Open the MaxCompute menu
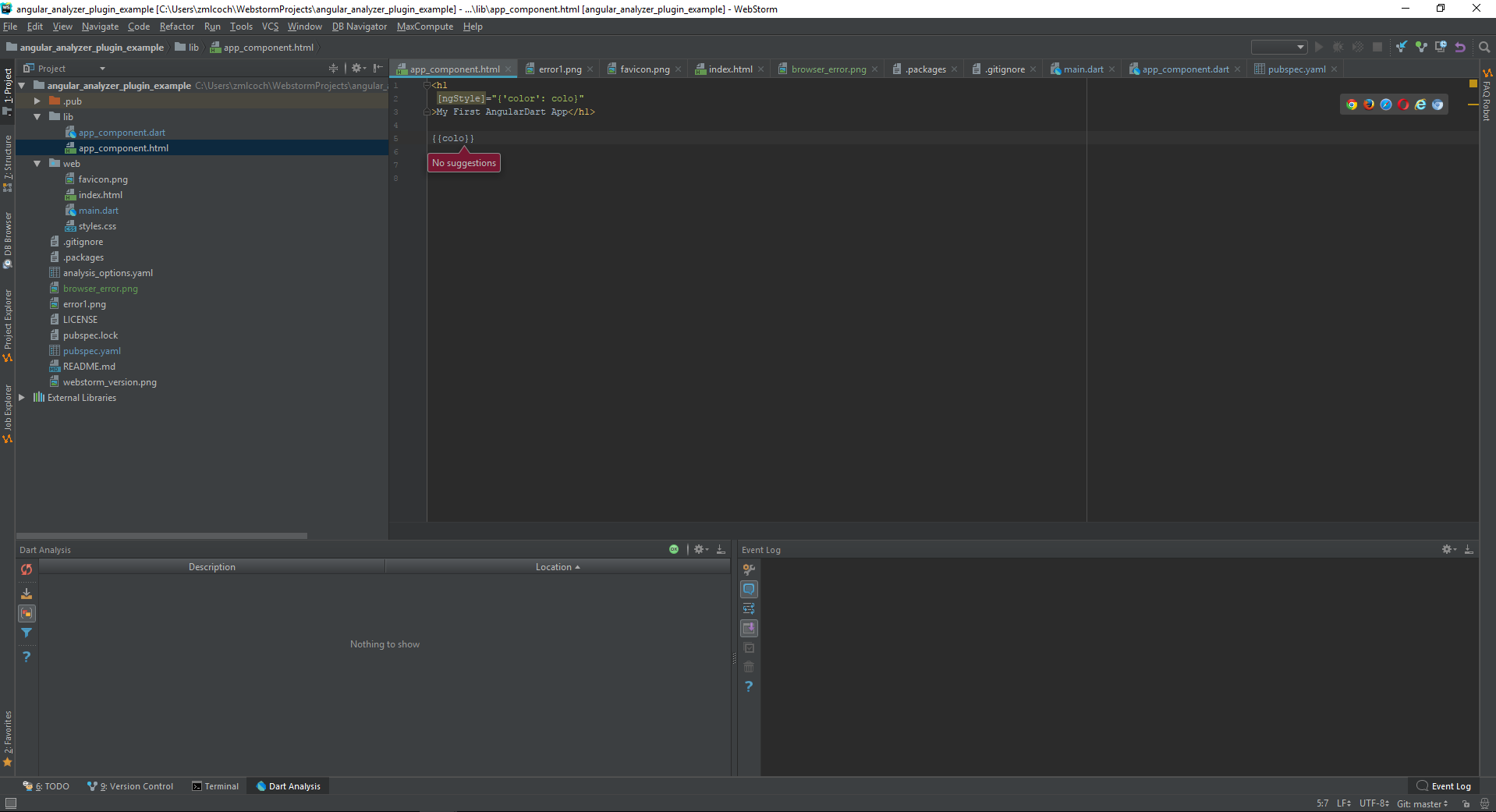1496x812 pixels. click(x=425, y=26)
